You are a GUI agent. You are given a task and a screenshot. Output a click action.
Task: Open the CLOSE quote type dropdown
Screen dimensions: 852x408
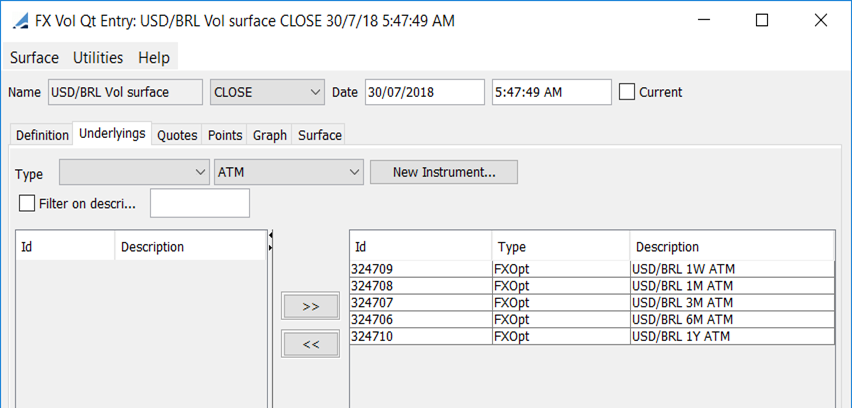pos(267,92)
